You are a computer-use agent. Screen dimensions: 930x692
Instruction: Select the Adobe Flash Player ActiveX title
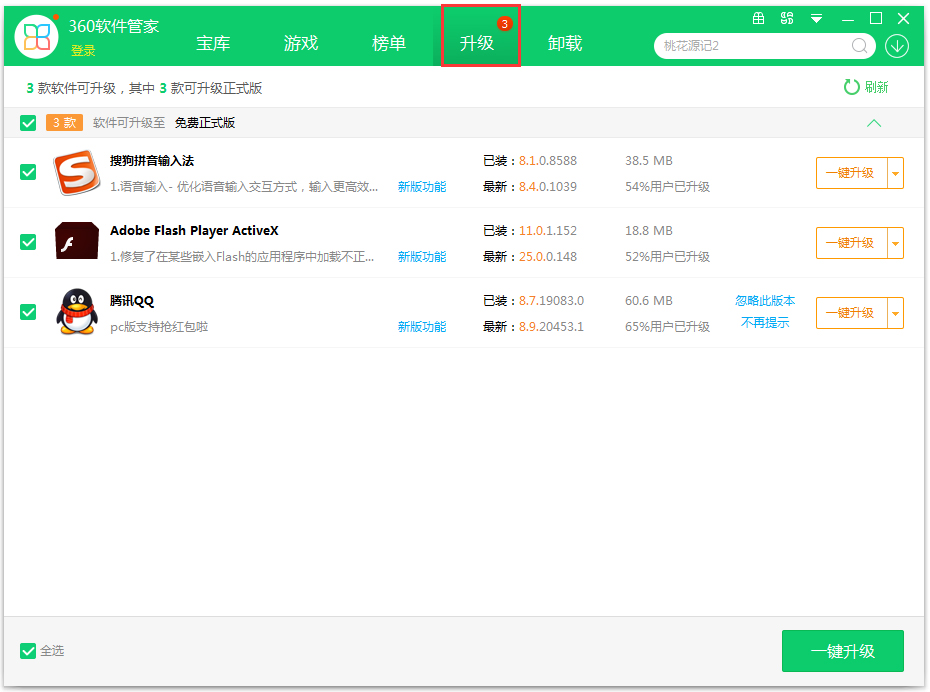click(x=194, y=231)
